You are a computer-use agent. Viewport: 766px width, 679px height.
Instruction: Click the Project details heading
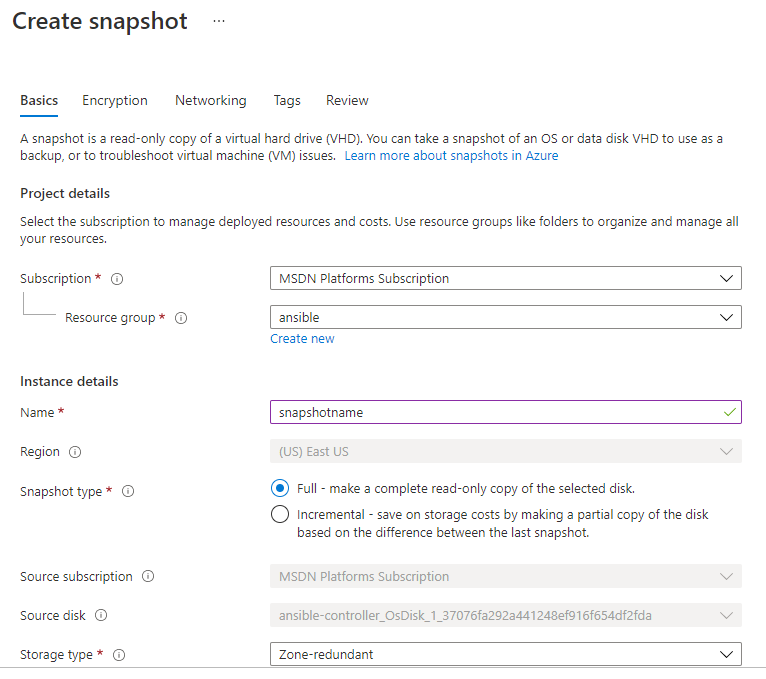[65, 193]
